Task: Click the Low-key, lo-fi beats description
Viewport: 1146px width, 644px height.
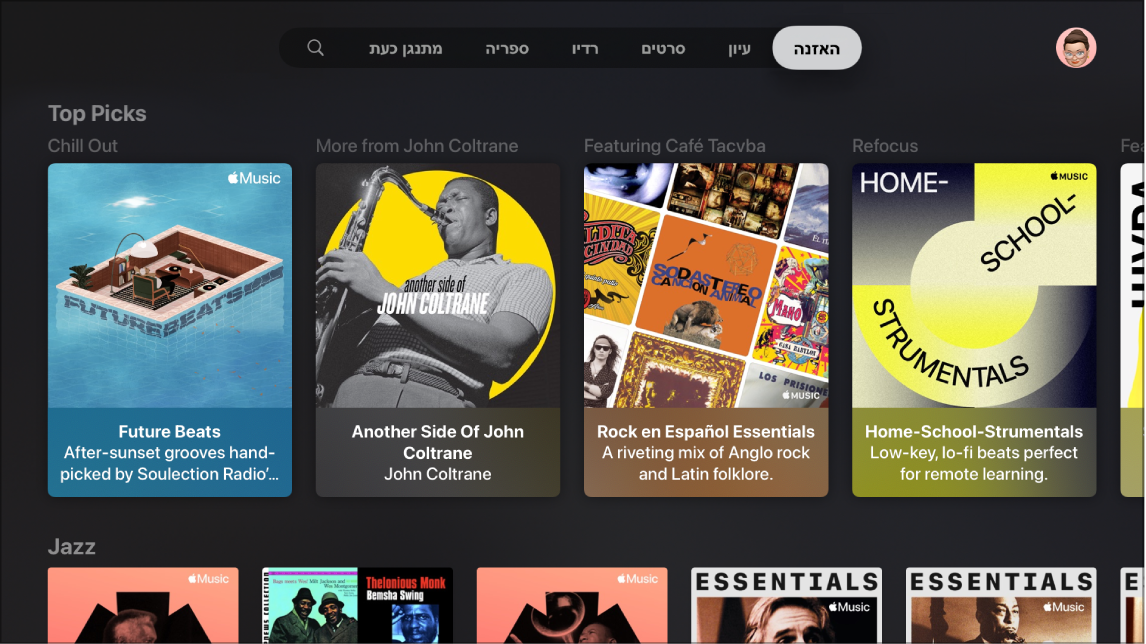Action: point(974,463)
